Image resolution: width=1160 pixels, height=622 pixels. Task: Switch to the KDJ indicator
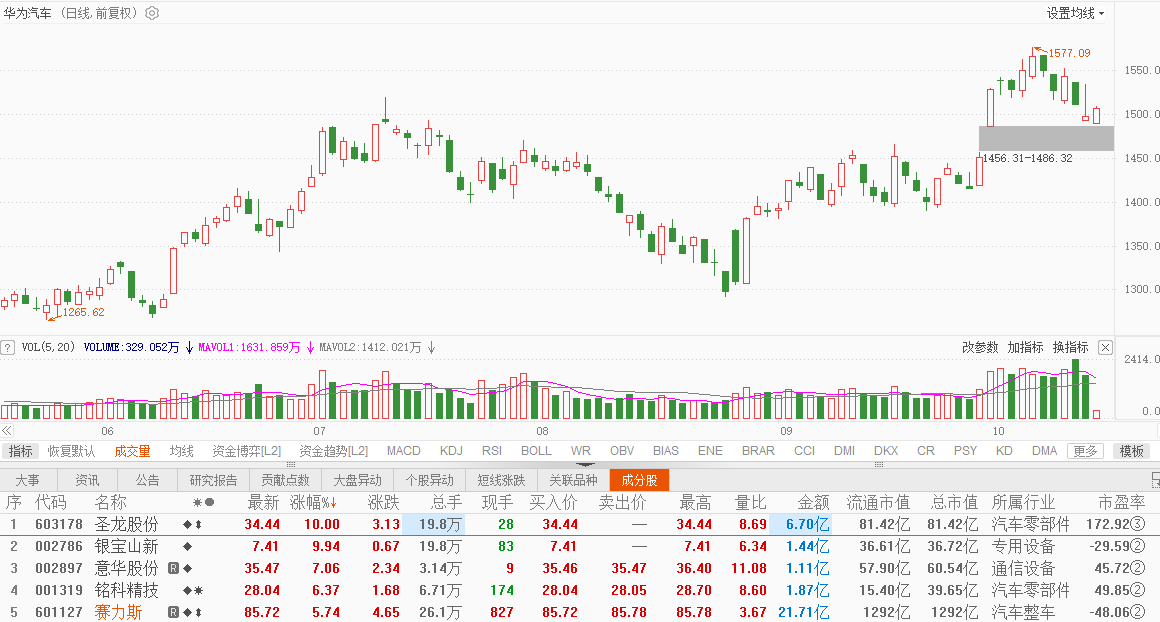(451, 451)
